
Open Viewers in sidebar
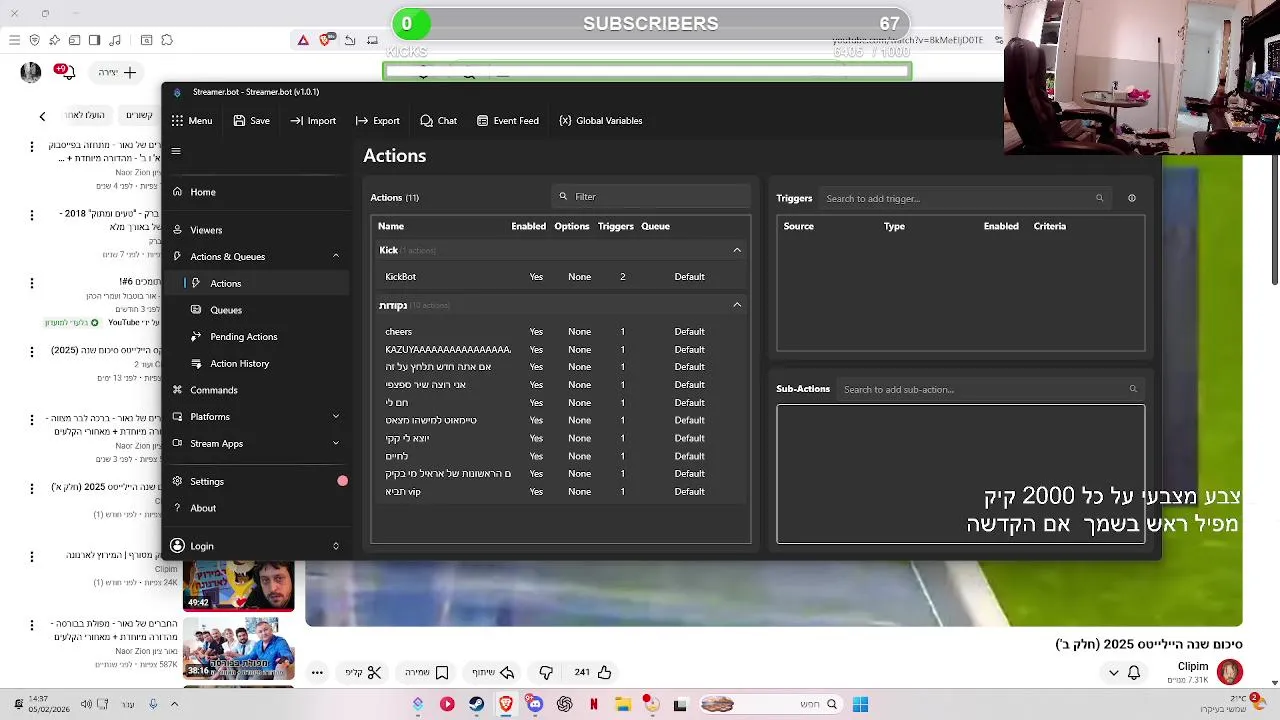pos(256,230)
